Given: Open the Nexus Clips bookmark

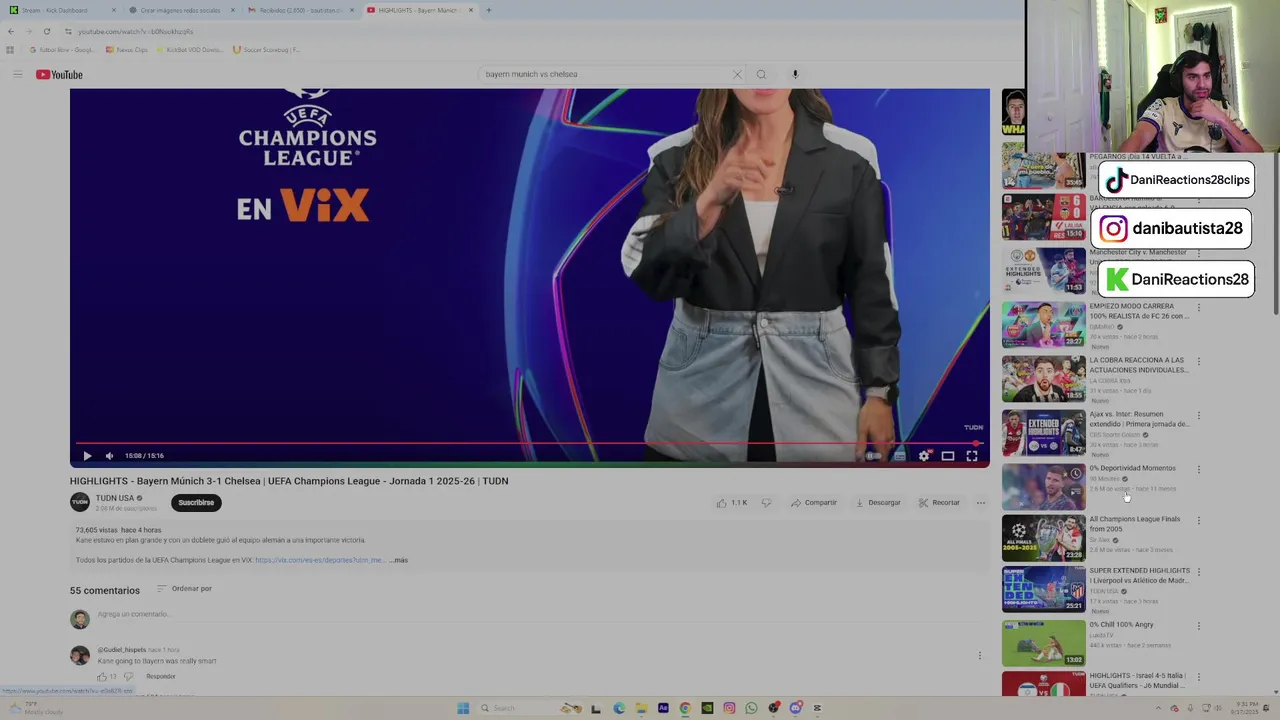Looking at the screenshot, I should pyautogui.click(x=126, y=50).
